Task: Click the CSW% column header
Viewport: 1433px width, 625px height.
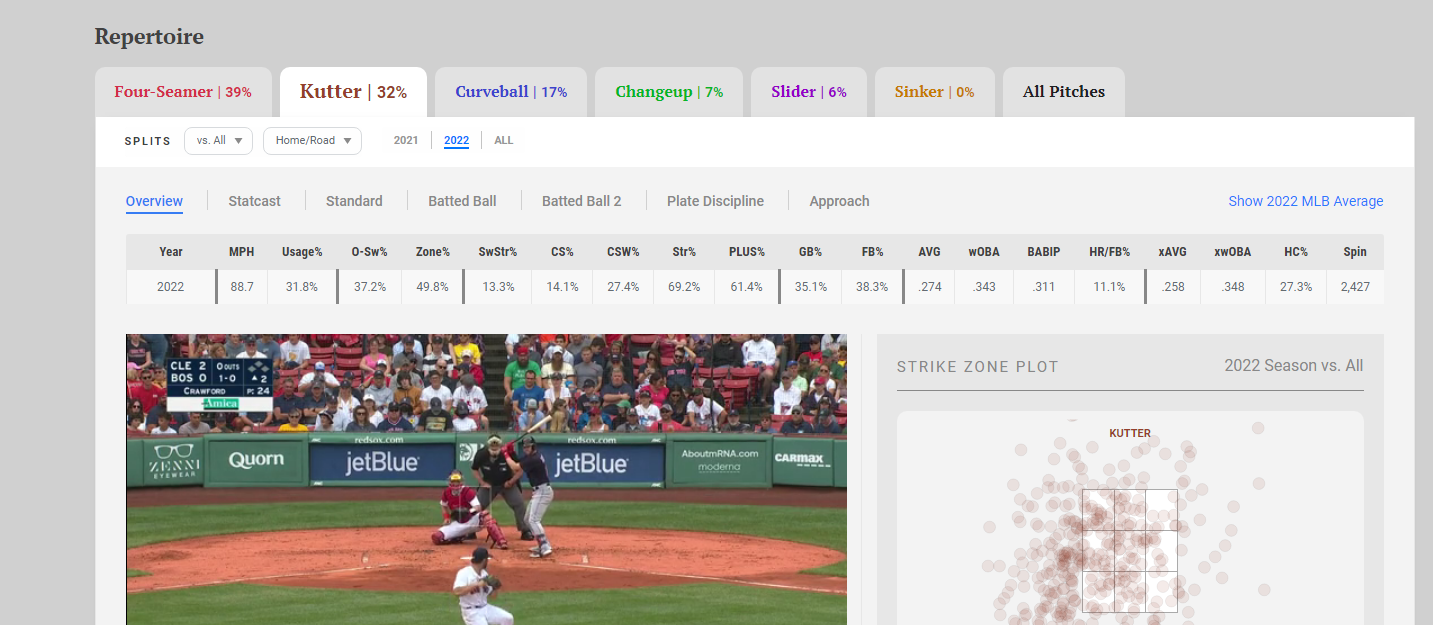Action: [623, 252]
